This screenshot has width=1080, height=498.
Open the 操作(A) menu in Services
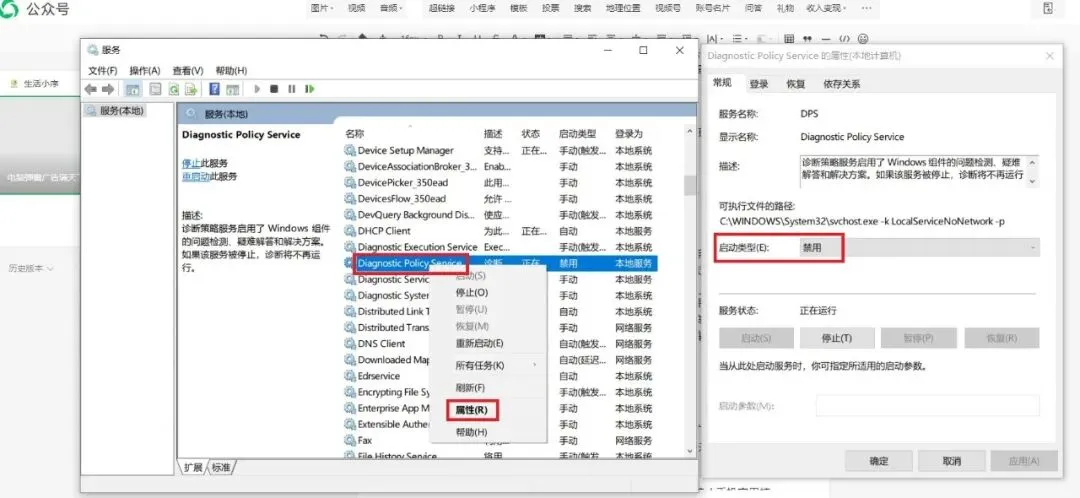tap(145, 70)
